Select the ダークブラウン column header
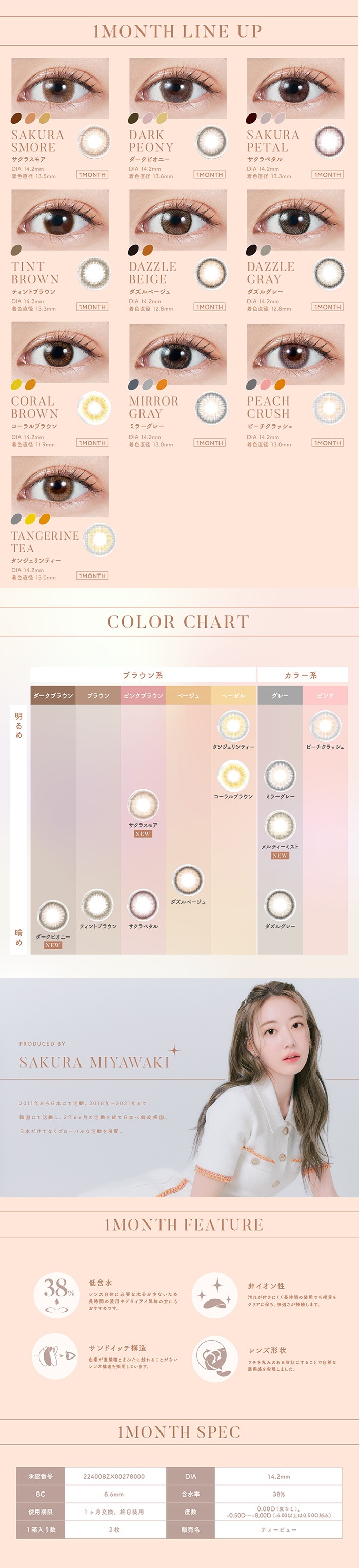 coord(53,695)
